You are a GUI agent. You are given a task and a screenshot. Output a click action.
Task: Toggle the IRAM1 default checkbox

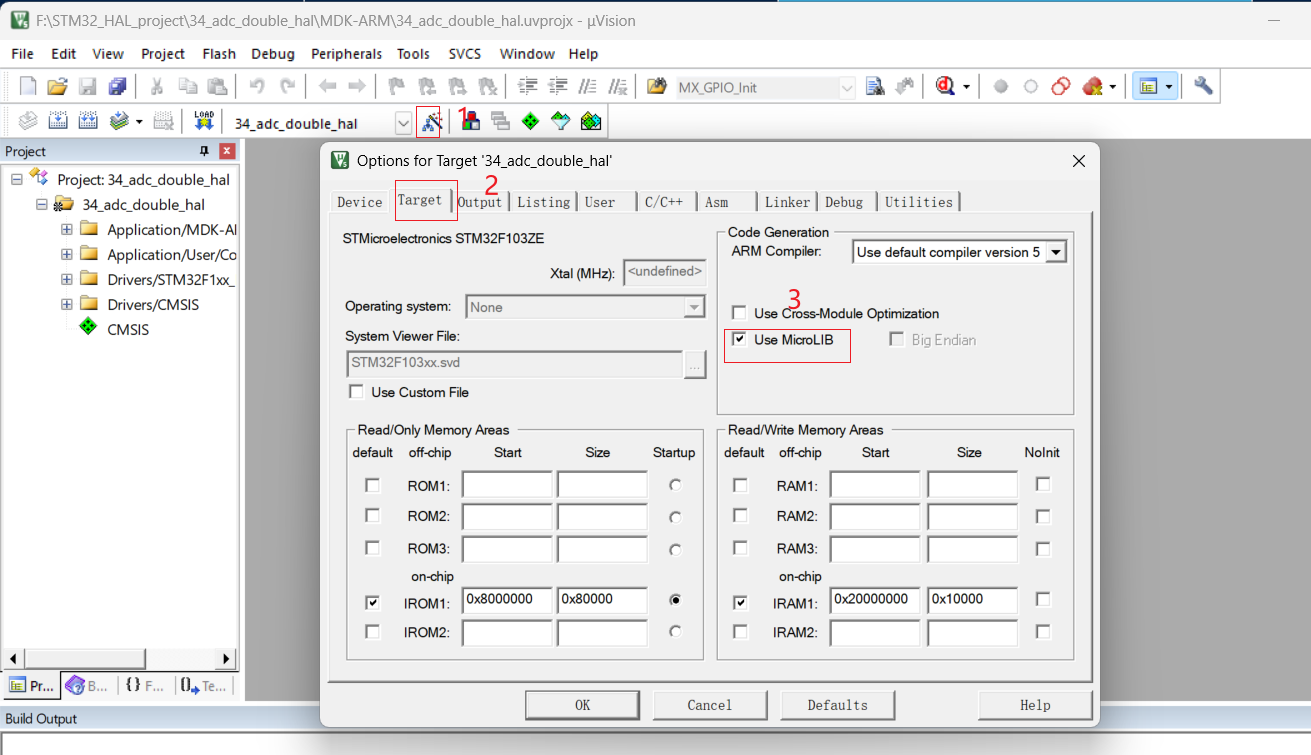pyautogui.click(x=740, y=602)
